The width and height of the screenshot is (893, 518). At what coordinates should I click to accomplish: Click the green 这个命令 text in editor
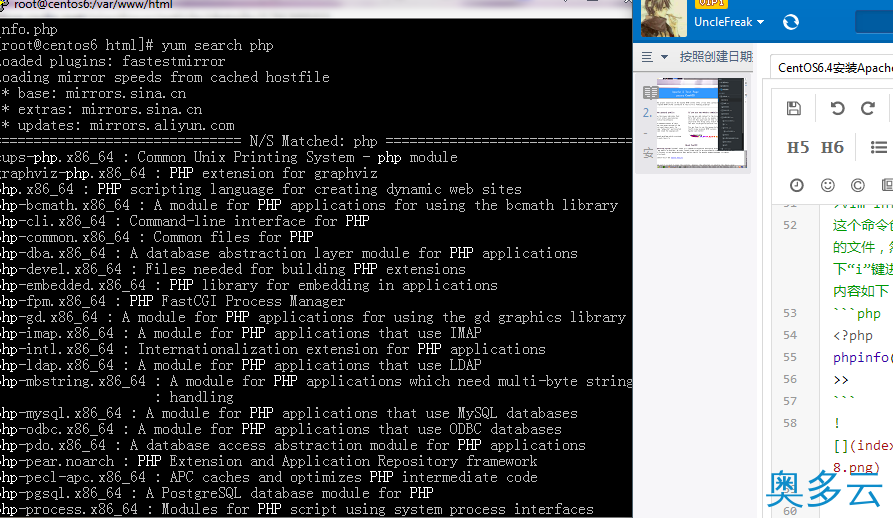pos(862,225)
